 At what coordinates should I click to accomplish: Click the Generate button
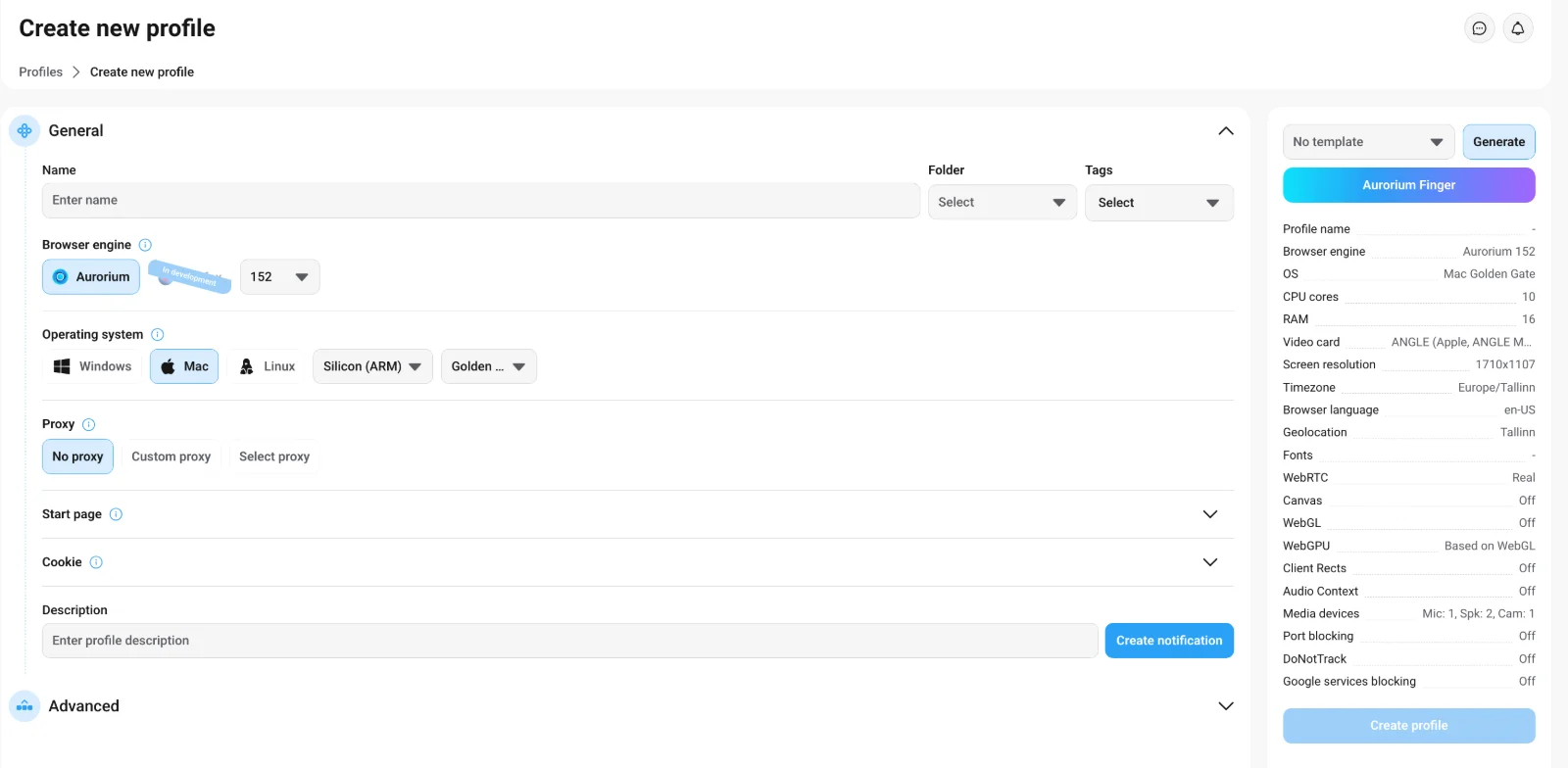point(1498,142)
